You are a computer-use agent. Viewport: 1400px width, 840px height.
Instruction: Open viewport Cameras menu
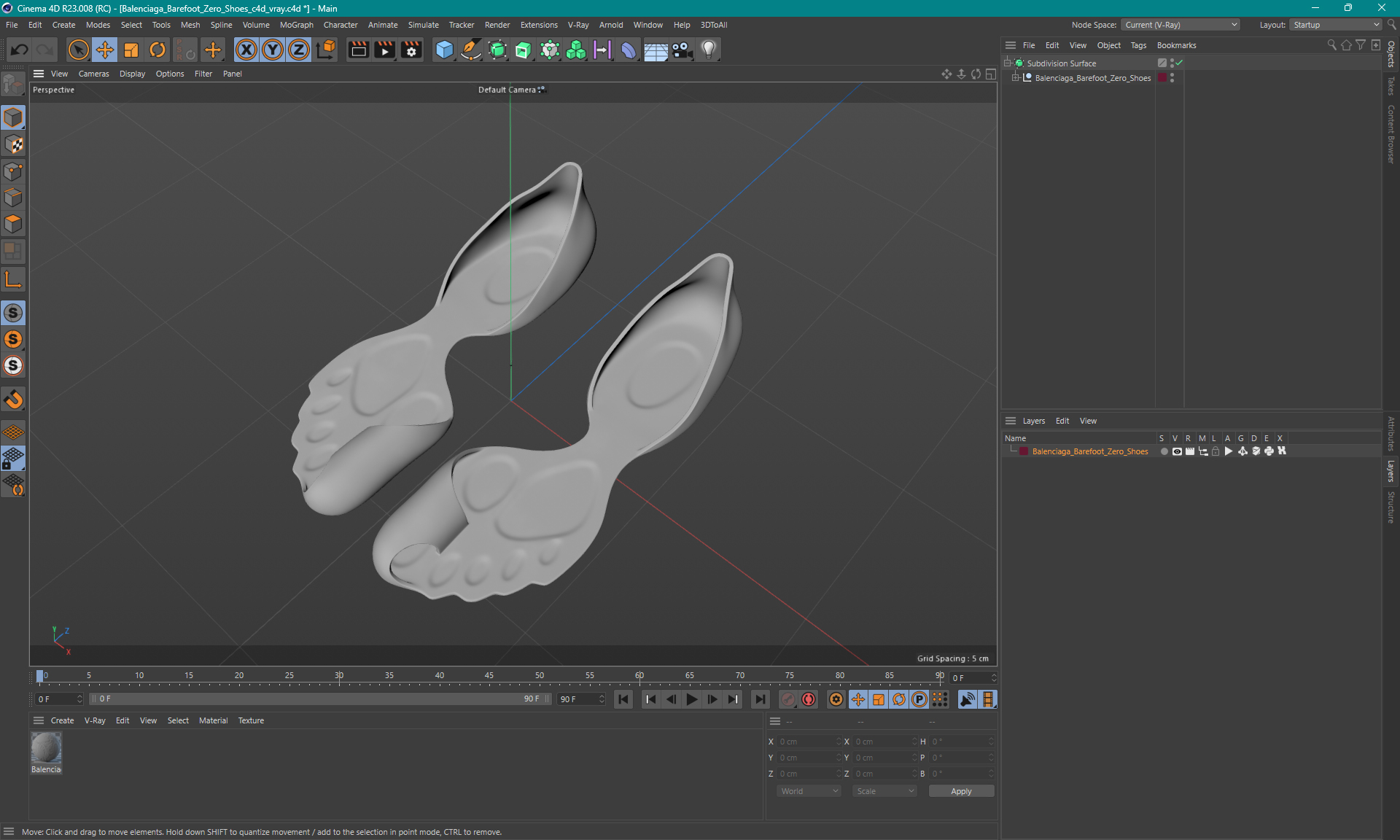click(x=93, y=74)
